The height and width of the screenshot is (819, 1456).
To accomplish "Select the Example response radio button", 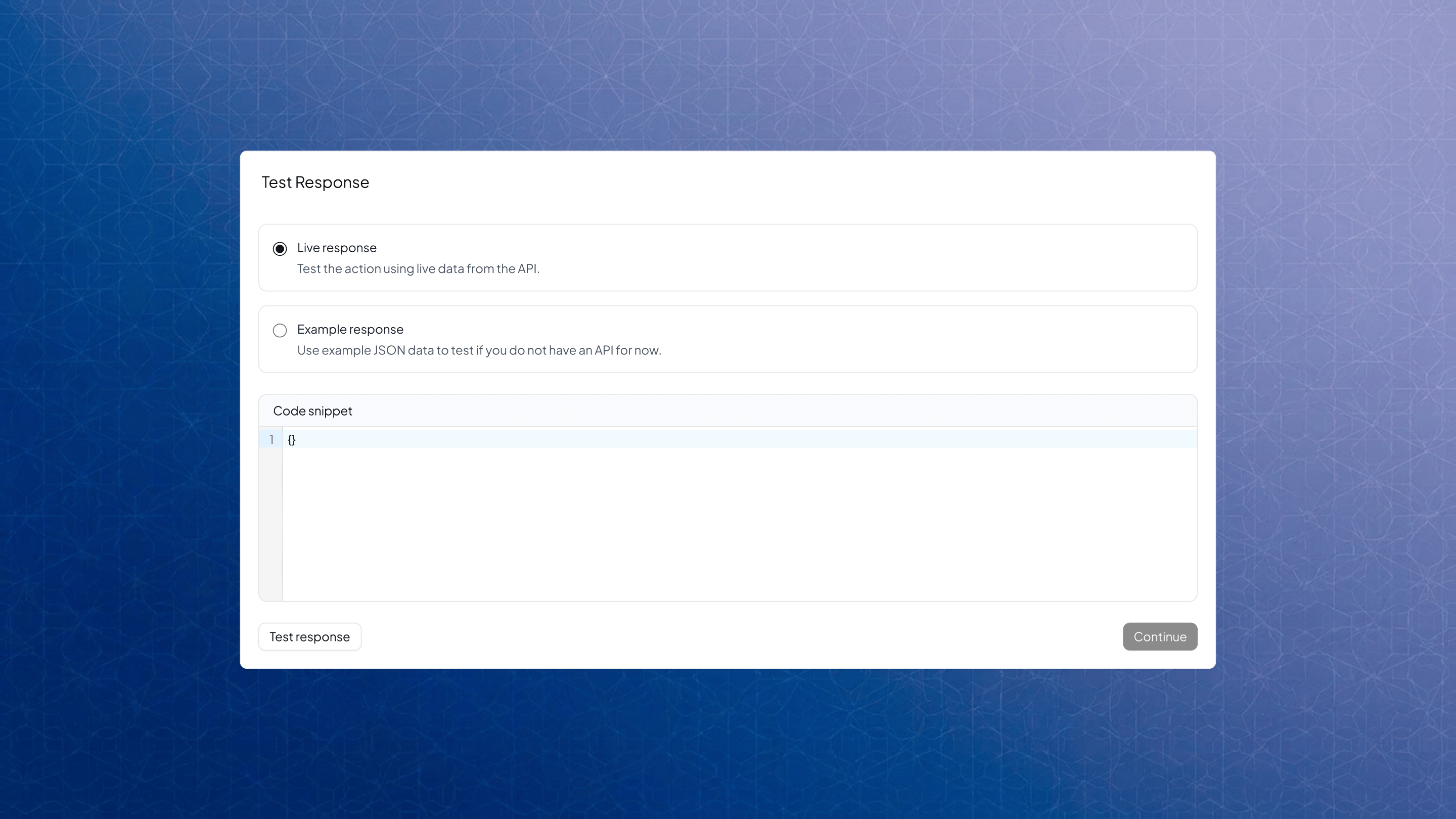I will point(280,331).
